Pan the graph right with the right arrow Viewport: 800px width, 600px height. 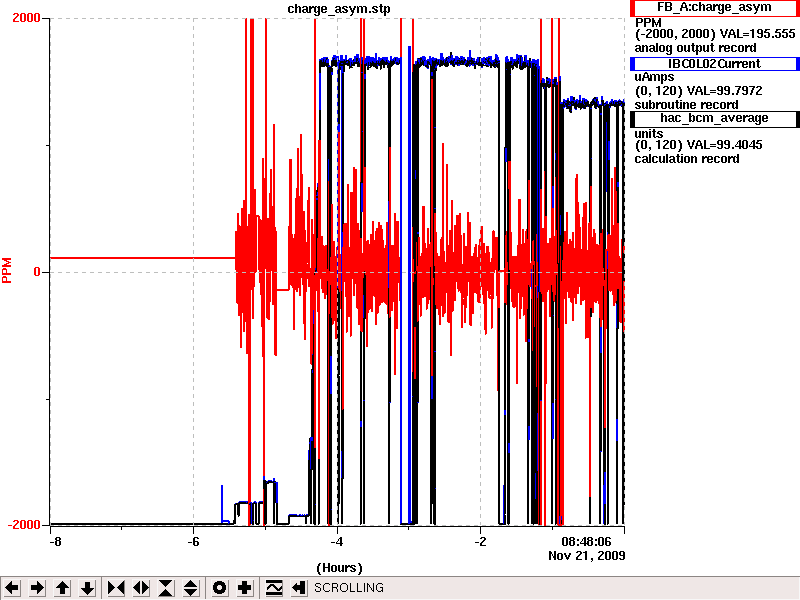37,588
